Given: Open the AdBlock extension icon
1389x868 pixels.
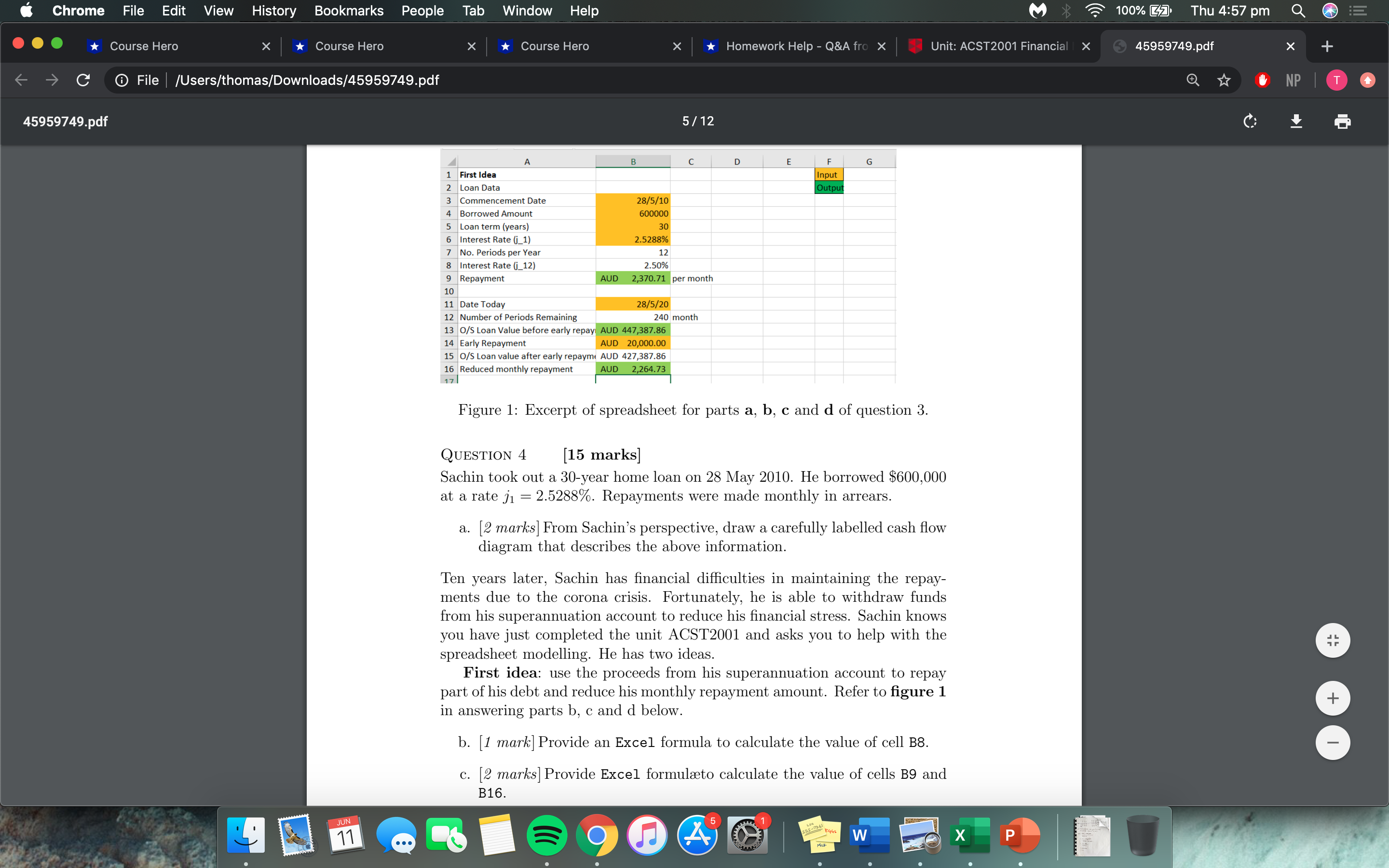Looking at the screenshot, I should 1262,80.
